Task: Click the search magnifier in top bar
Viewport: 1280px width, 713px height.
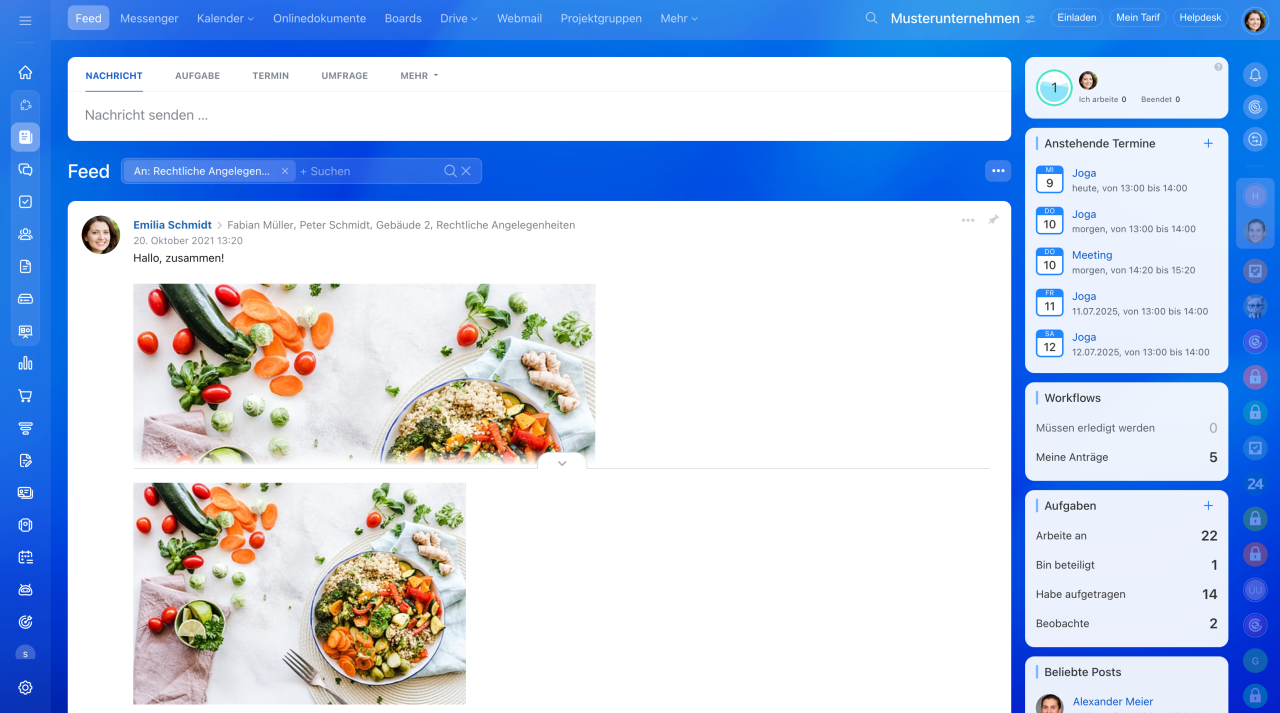Action: (871, 18)
